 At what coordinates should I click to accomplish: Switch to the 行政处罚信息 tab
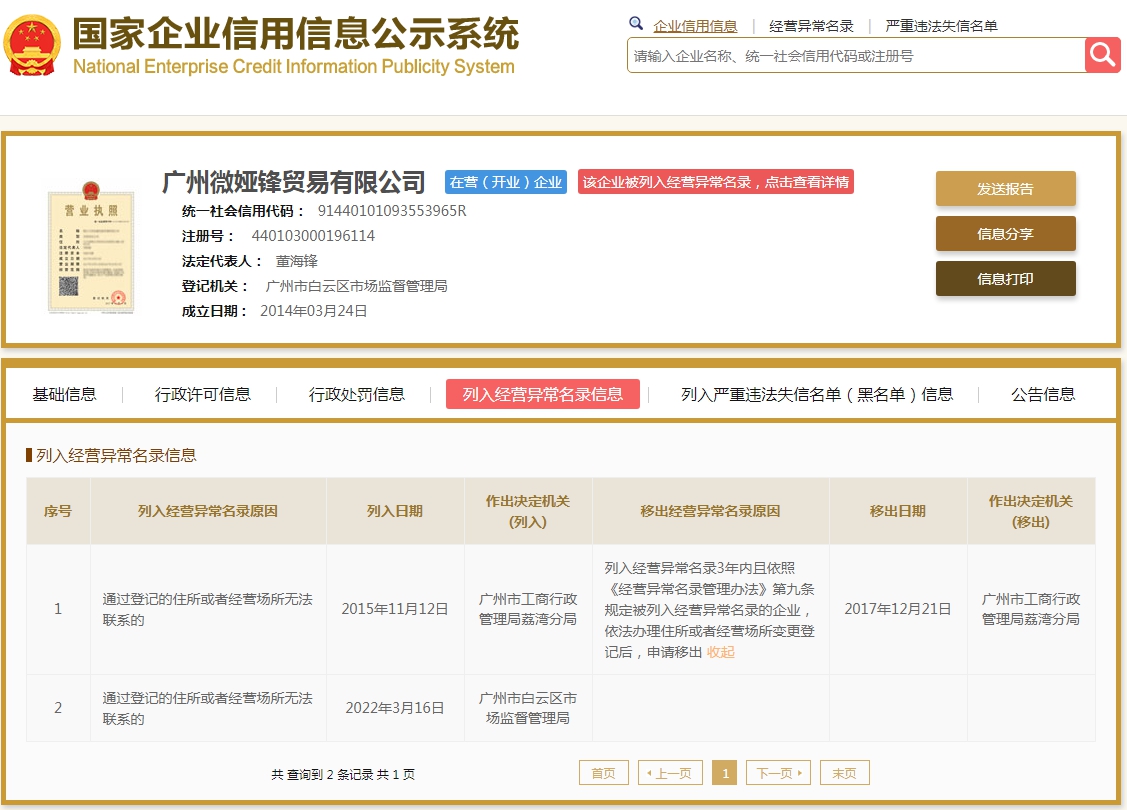tap(356, 394)
